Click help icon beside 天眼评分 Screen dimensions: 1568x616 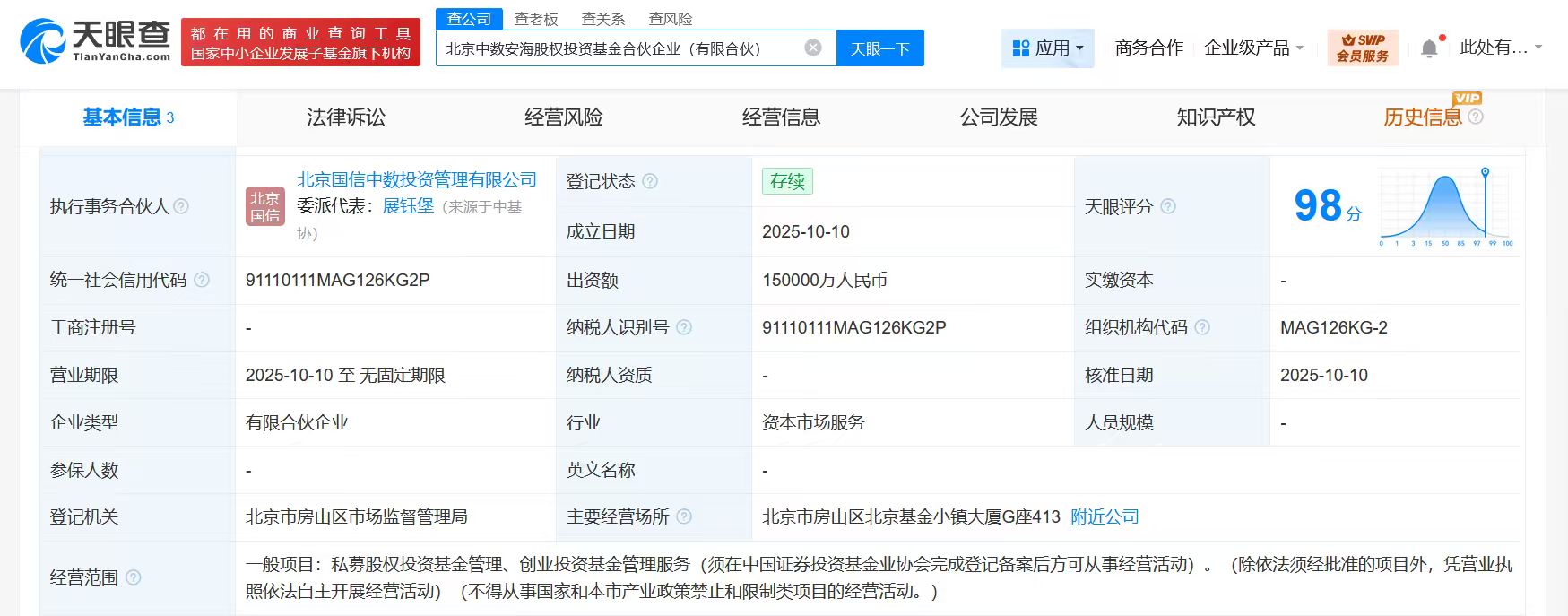1168,206
